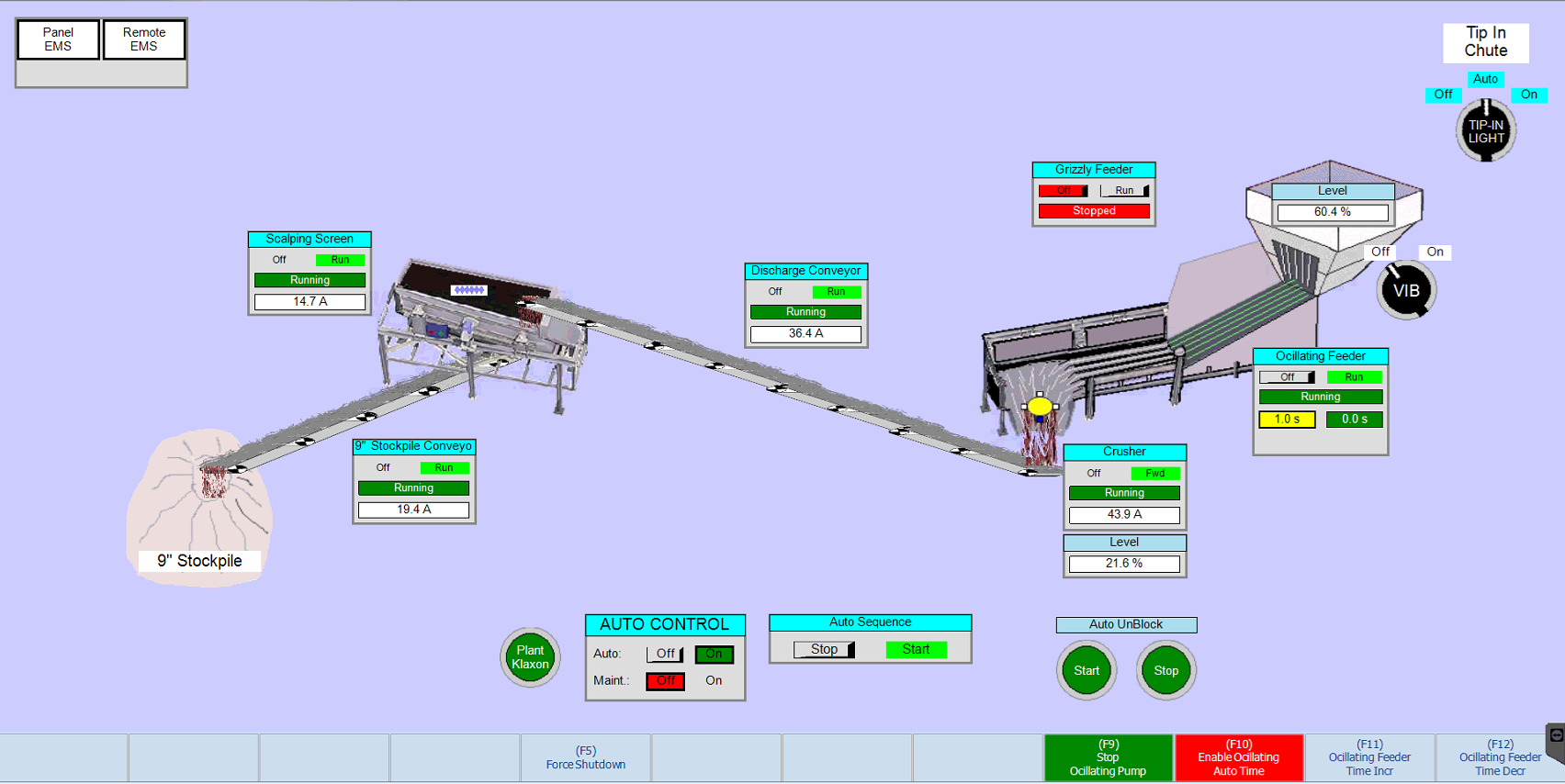
Task: Click the TIP-IN LIGHT selector knob
Action: point(1485,132)
